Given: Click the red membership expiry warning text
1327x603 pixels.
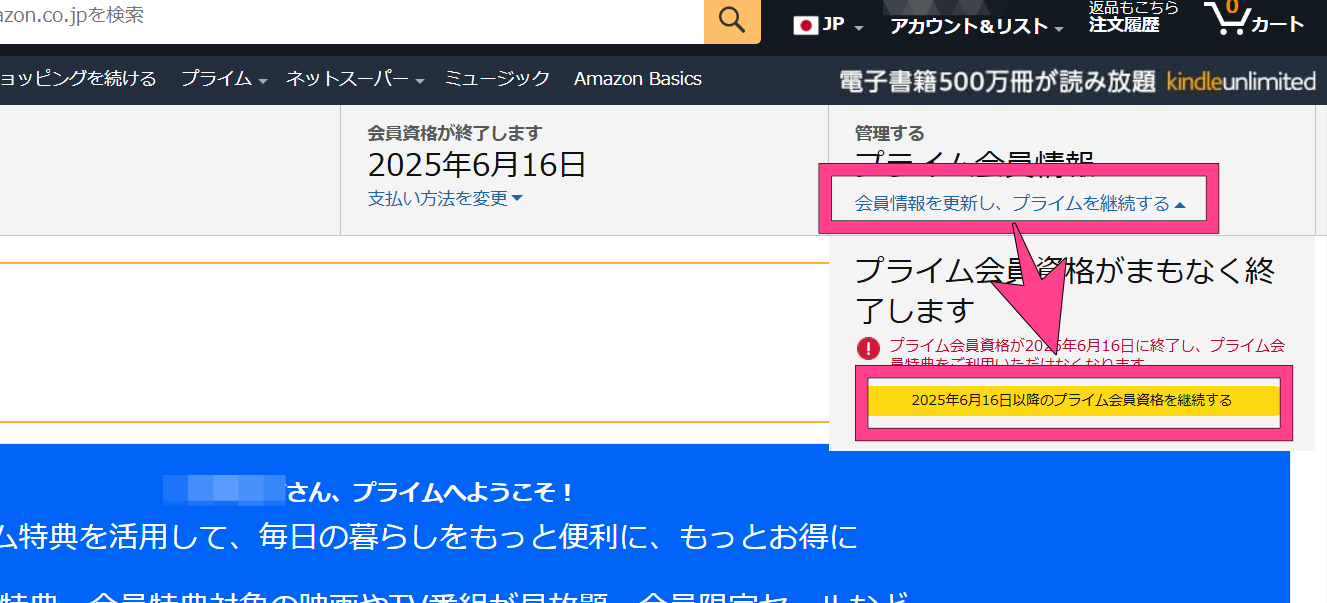Looking at the screenshot, I should point(1087,353).
